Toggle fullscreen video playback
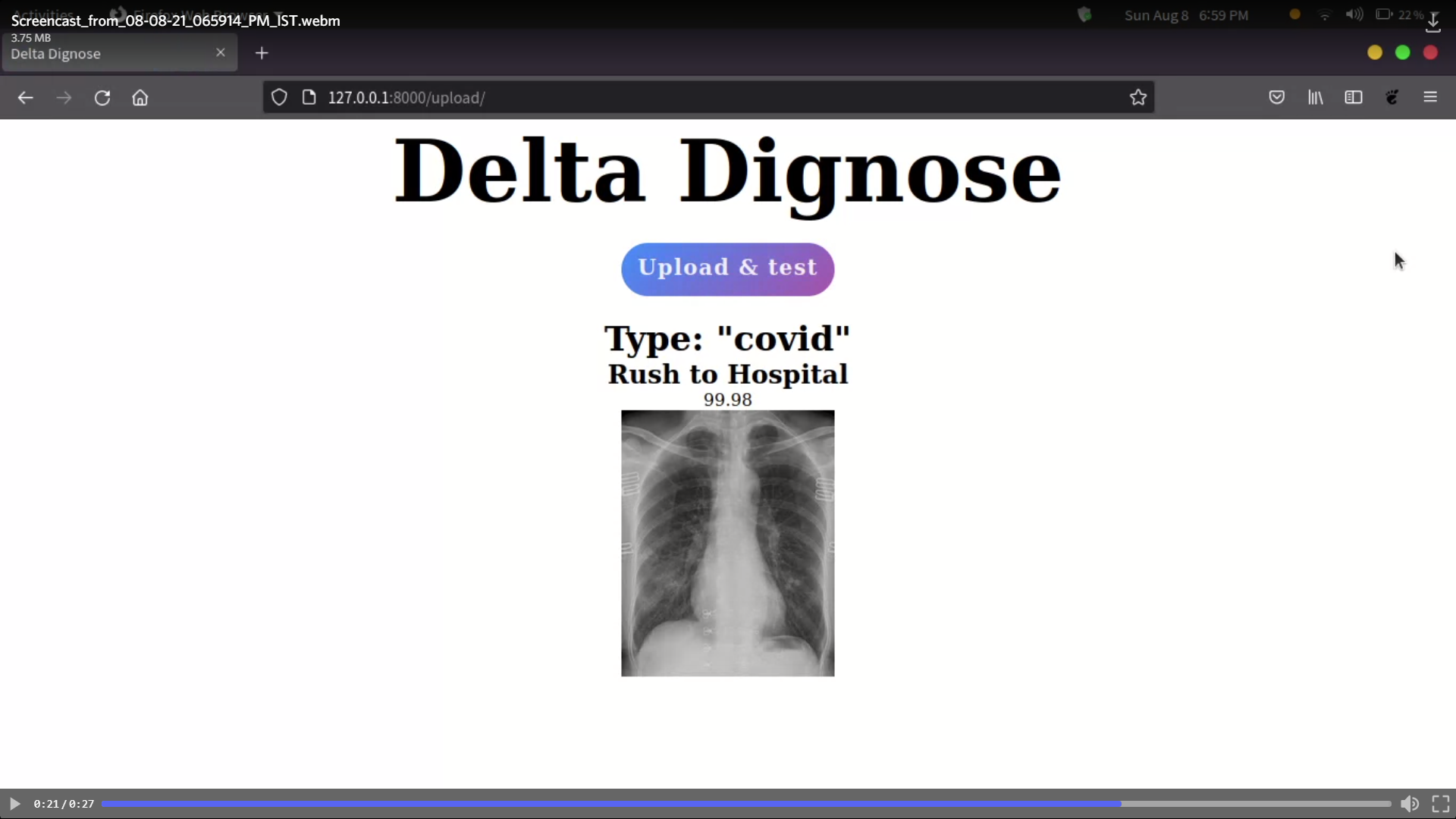The height and width of the screenshot is (819, 1456). coord(1442,804)
